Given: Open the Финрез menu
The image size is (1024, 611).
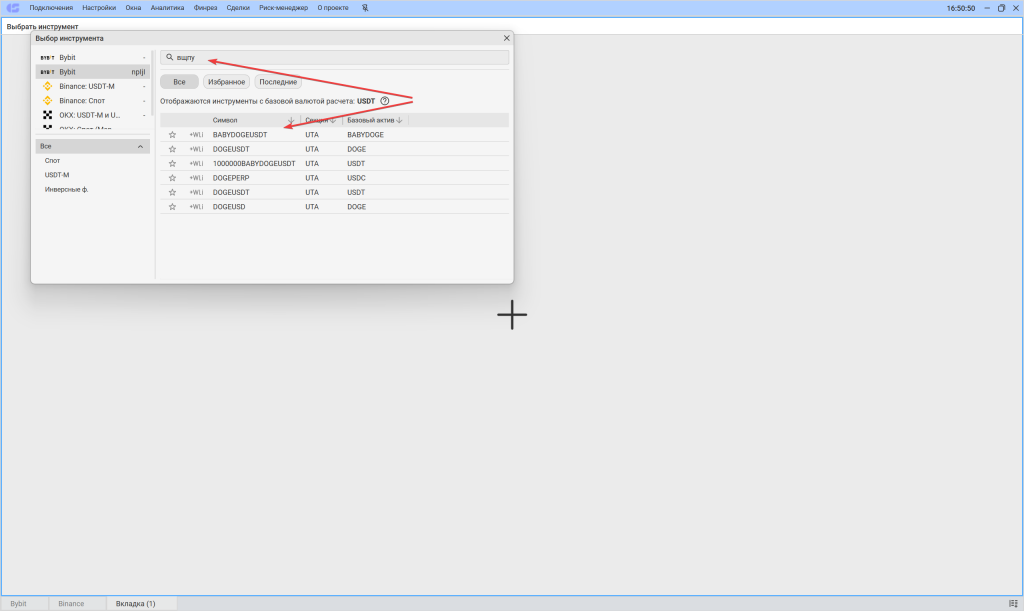Looking at the screenshot, I should [205, 8].
